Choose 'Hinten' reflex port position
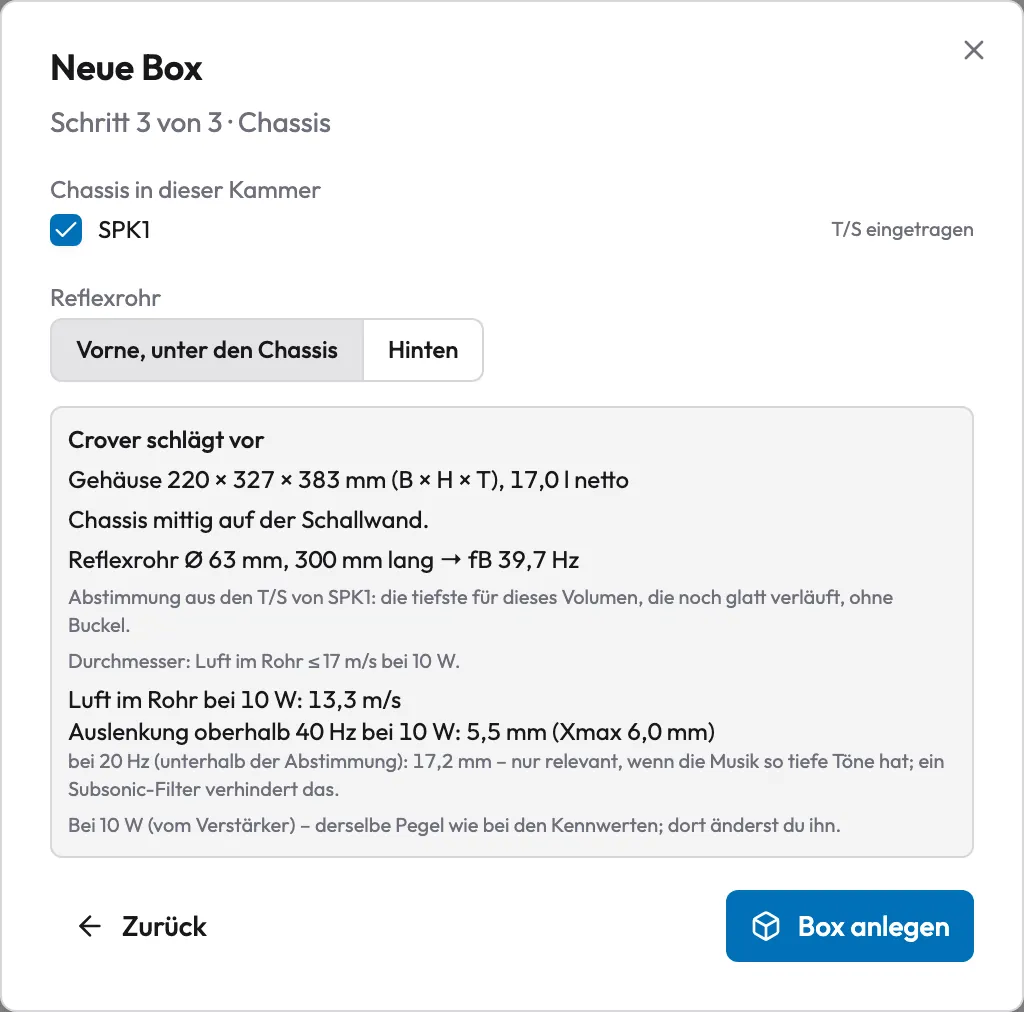 click(423, 350)
